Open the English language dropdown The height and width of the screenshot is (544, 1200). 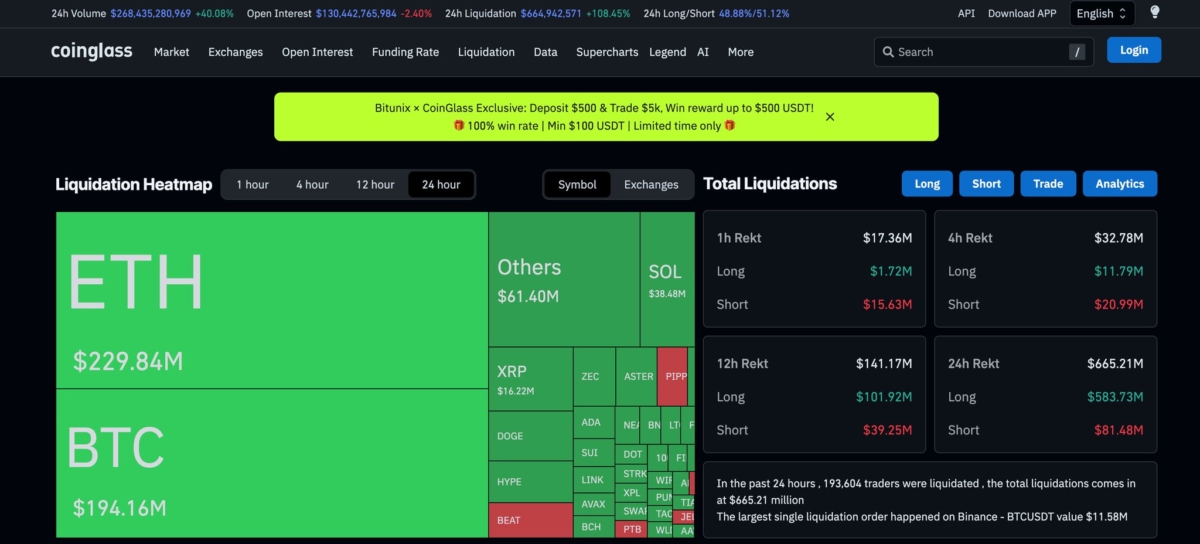click(1102, 13)
